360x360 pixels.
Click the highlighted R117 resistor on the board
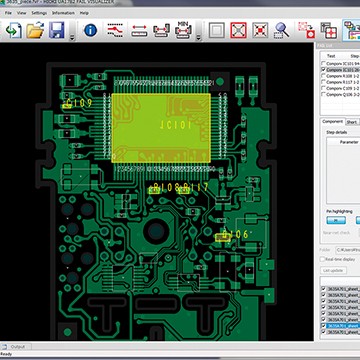184,191
